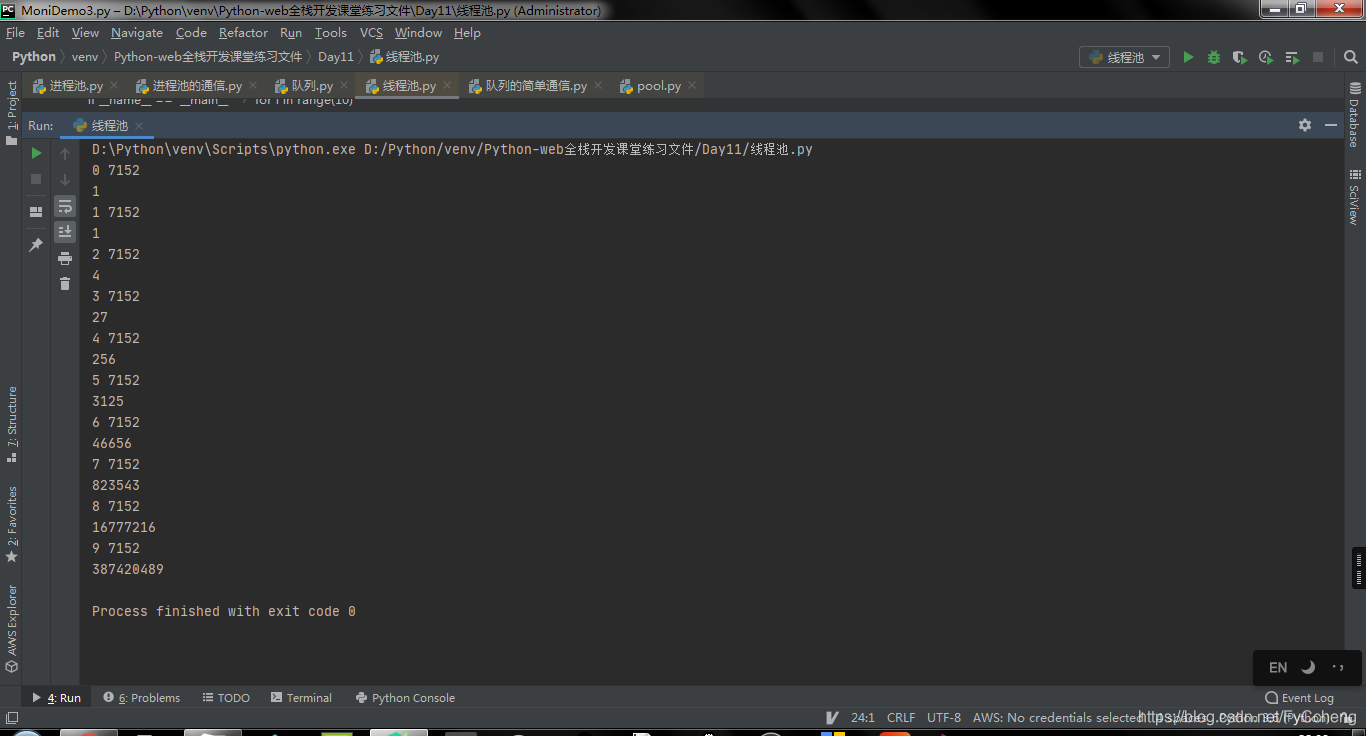Open the Navigate menu
The height and width of the screenshot is (736, 1366).
click(x=137, y=32)
